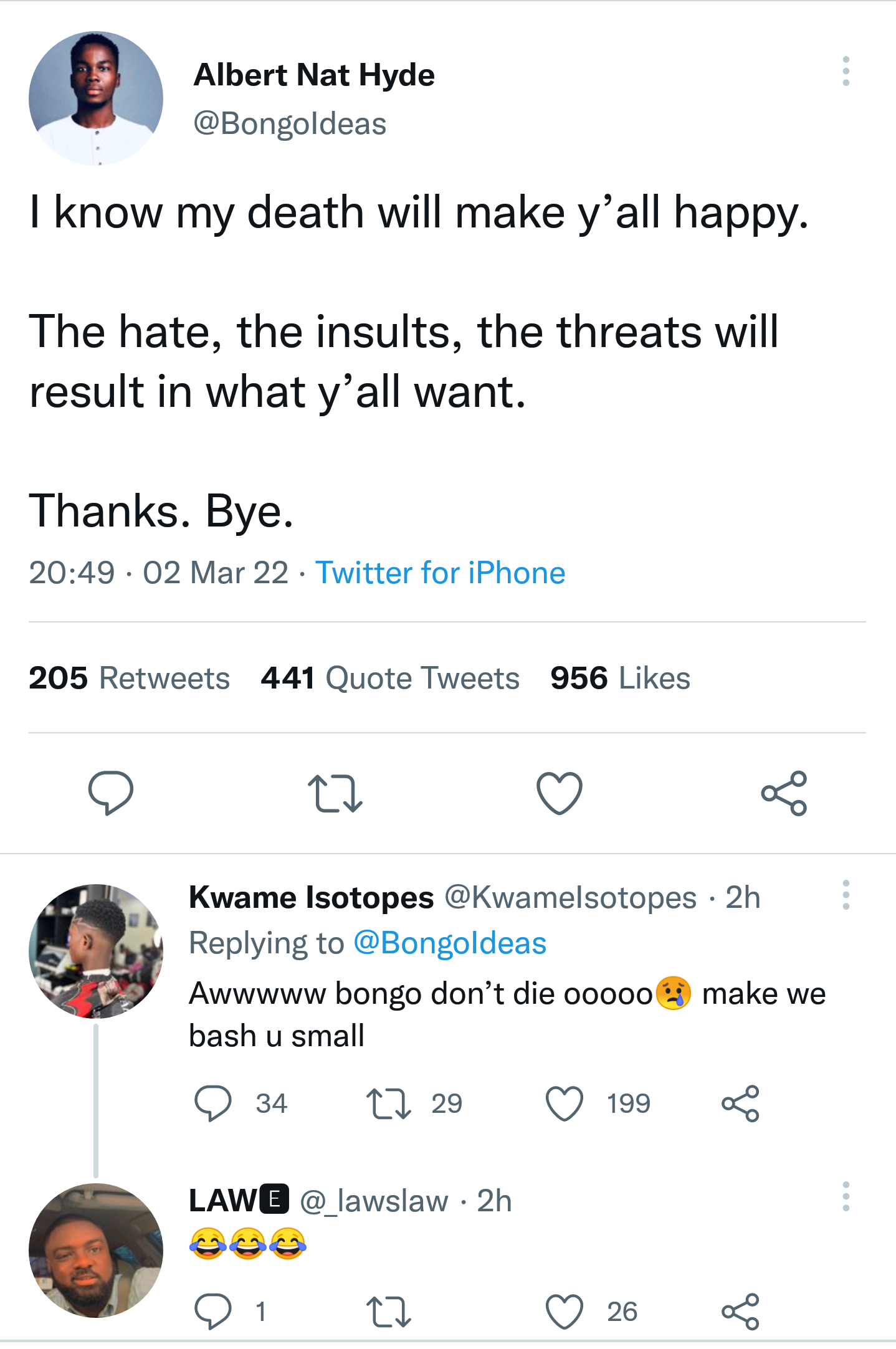Like the main tweet with heart icon
The image size is (896, 1349).
coord(560,793)
